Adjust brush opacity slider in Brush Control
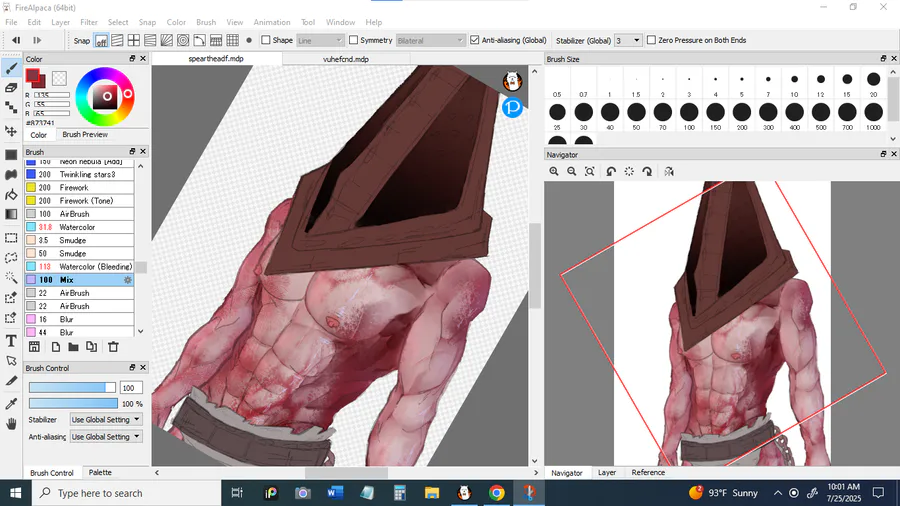The height and width of the screenshot is (506, 900). 73,404
